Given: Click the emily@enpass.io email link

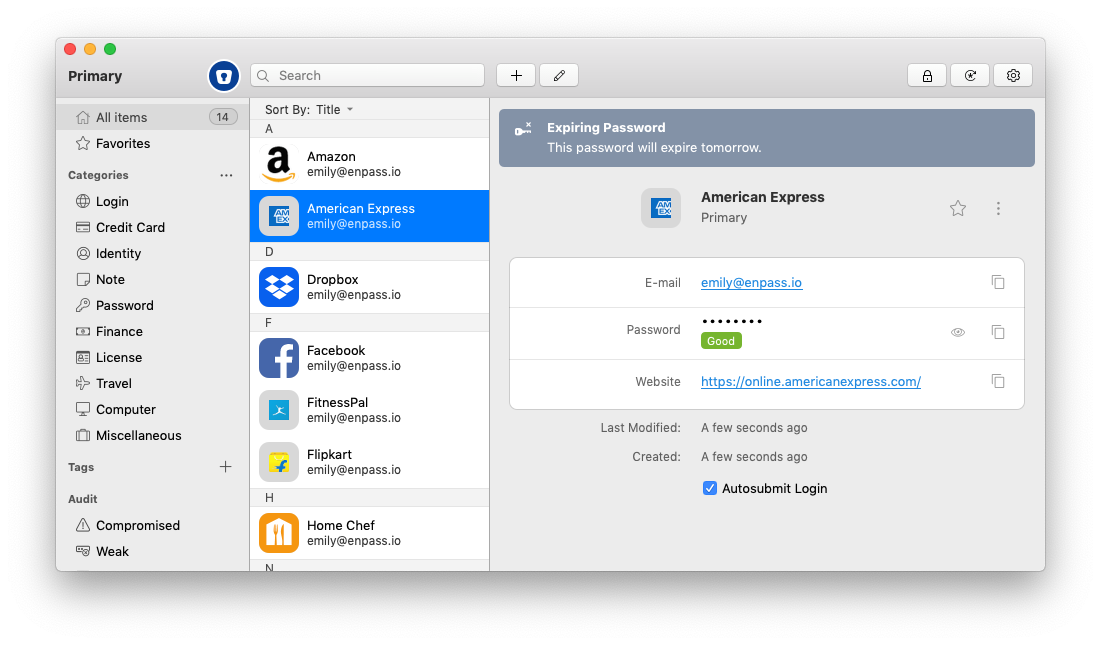Looking at the screenshot, I should [x=751, y=282].
